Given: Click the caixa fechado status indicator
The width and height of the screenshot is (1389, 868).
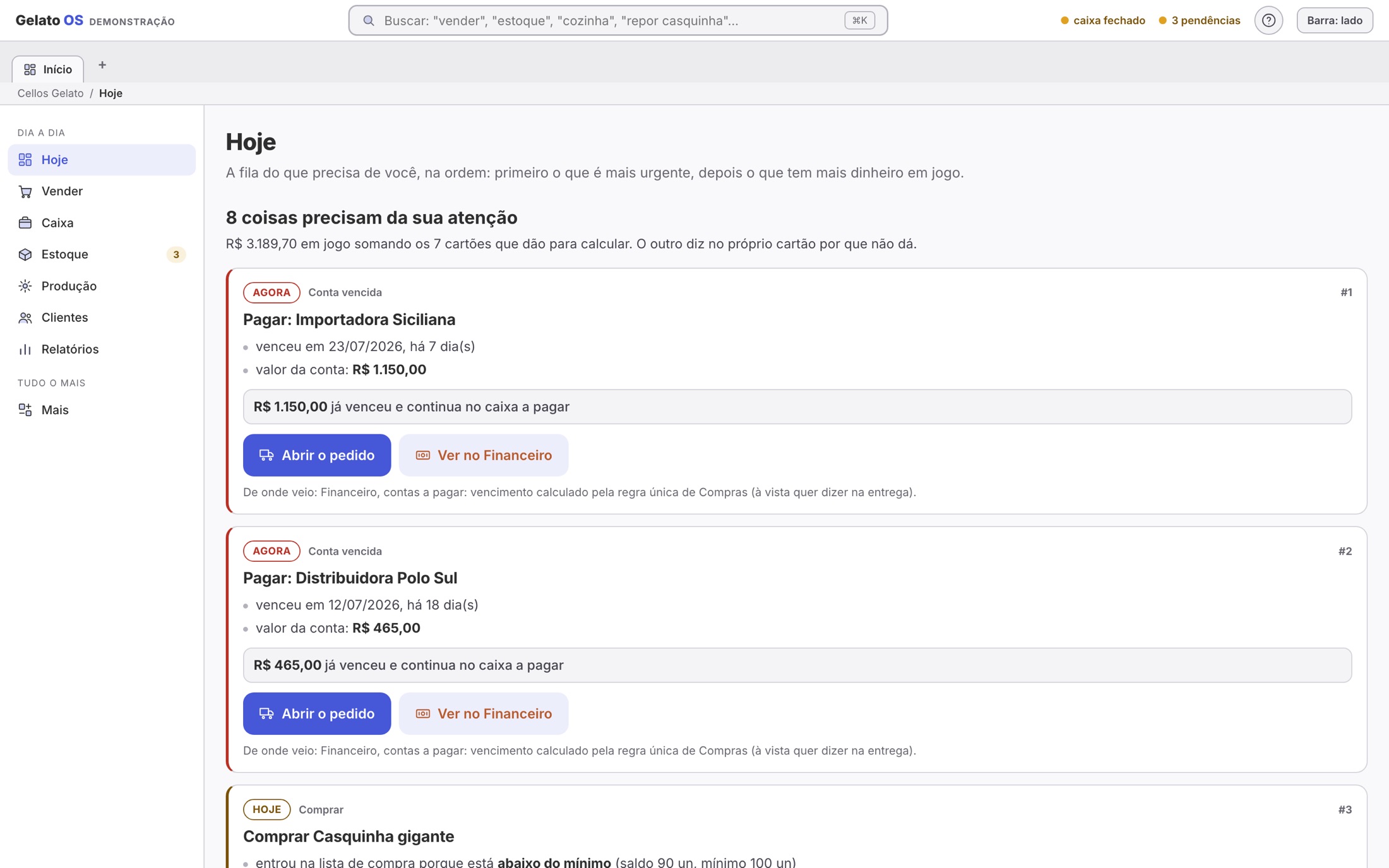Looking at the screenshot, I should point(1103,21).
